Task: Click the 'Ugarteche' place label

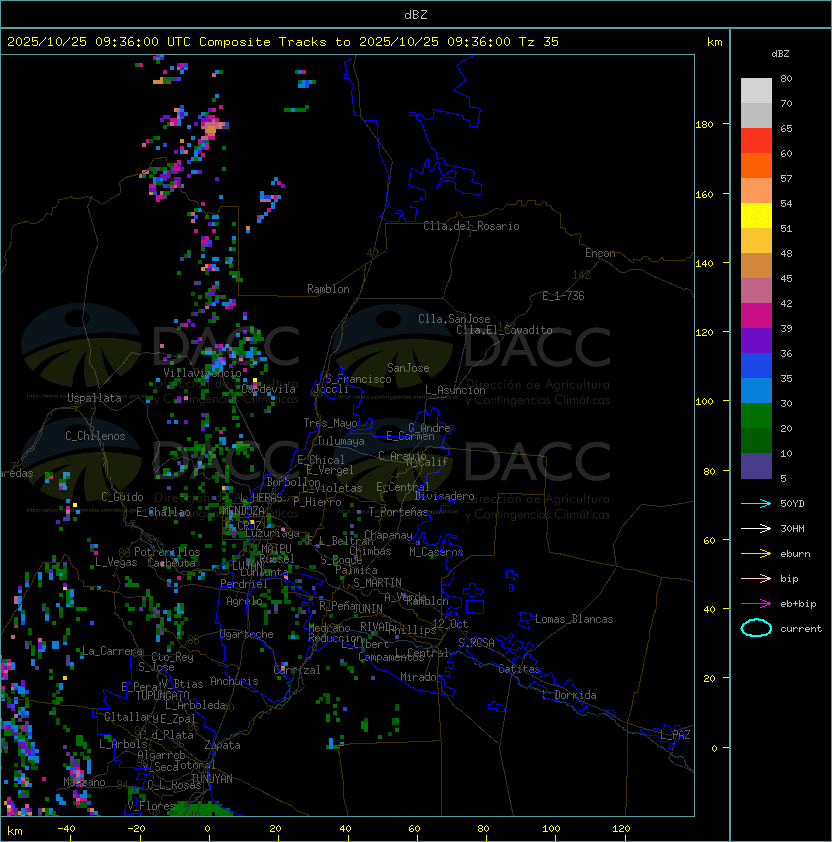Action: click(247, 634)
